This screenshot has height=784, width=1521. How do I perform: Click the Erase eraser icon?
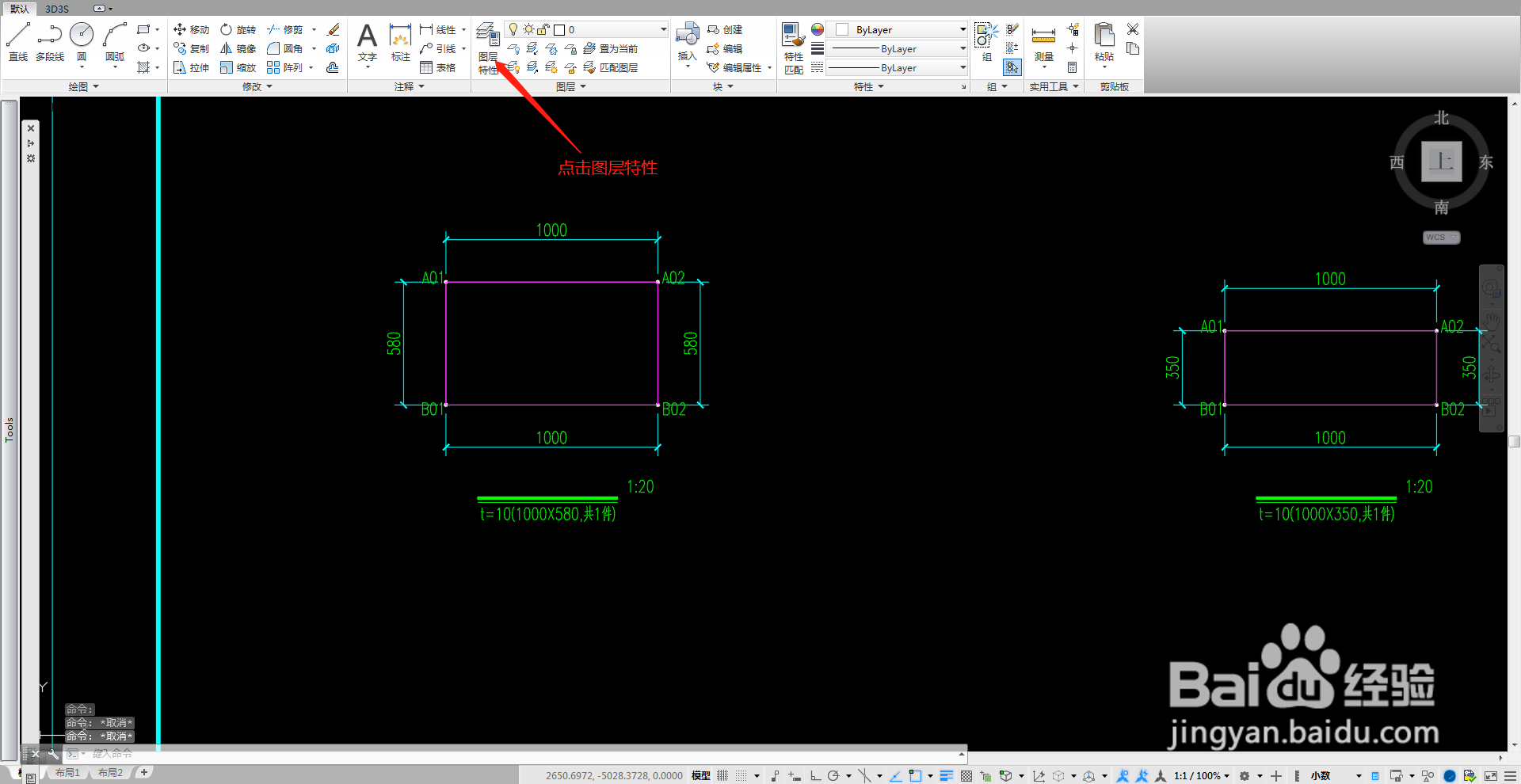334,29
